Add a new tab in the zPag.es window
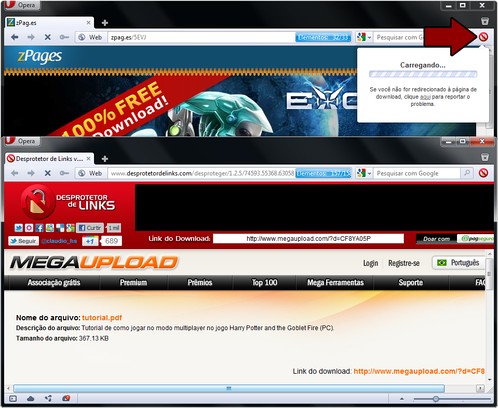 (105, 23)
